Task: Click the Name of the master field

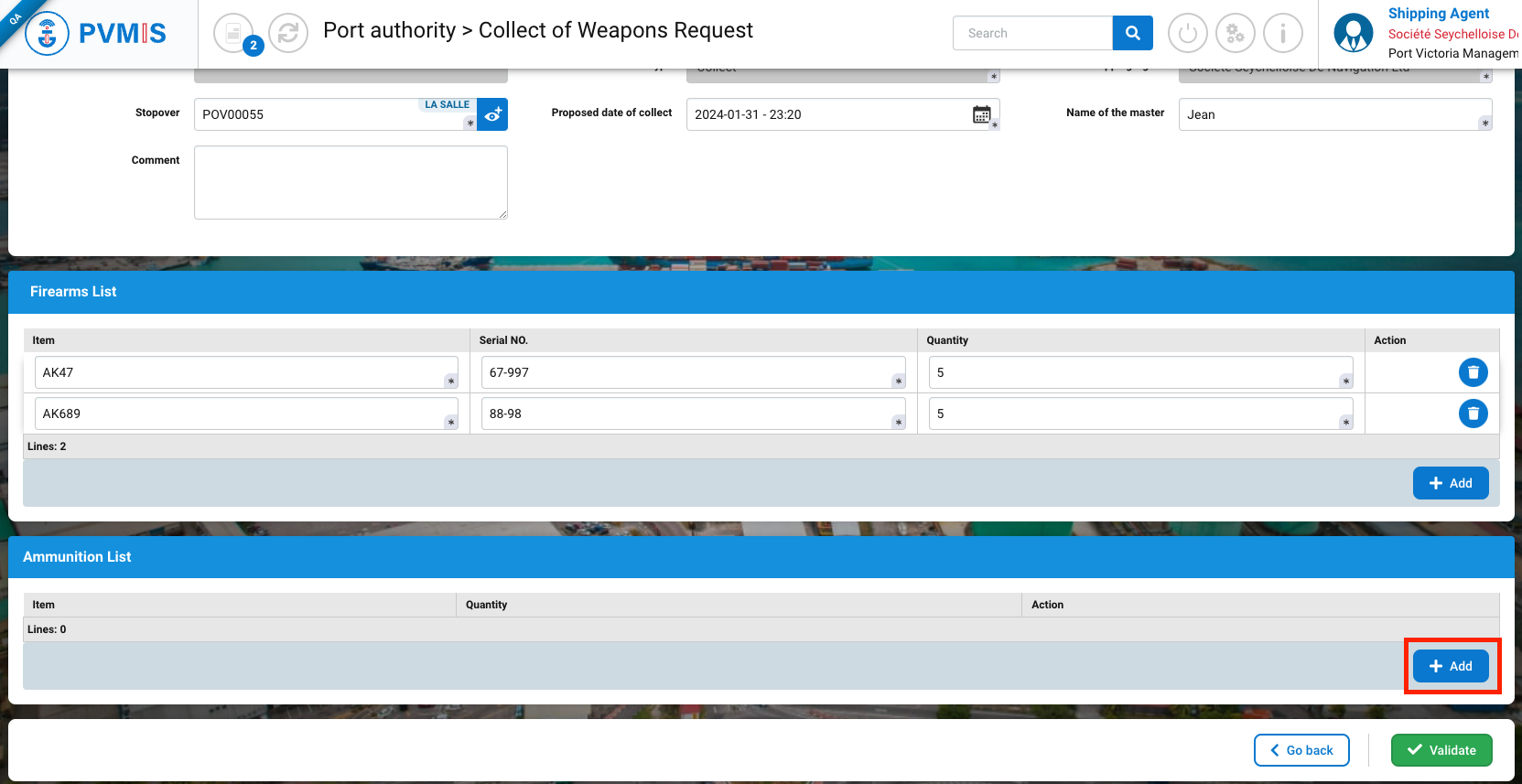Action: [x=1333, y=114]
